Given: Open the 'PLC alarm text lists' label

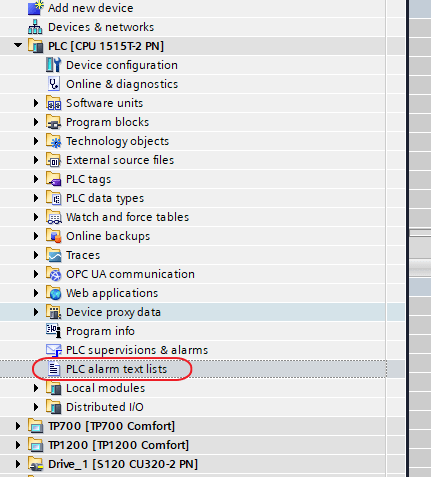Looking at the screenshot, I should coord(117,369).
